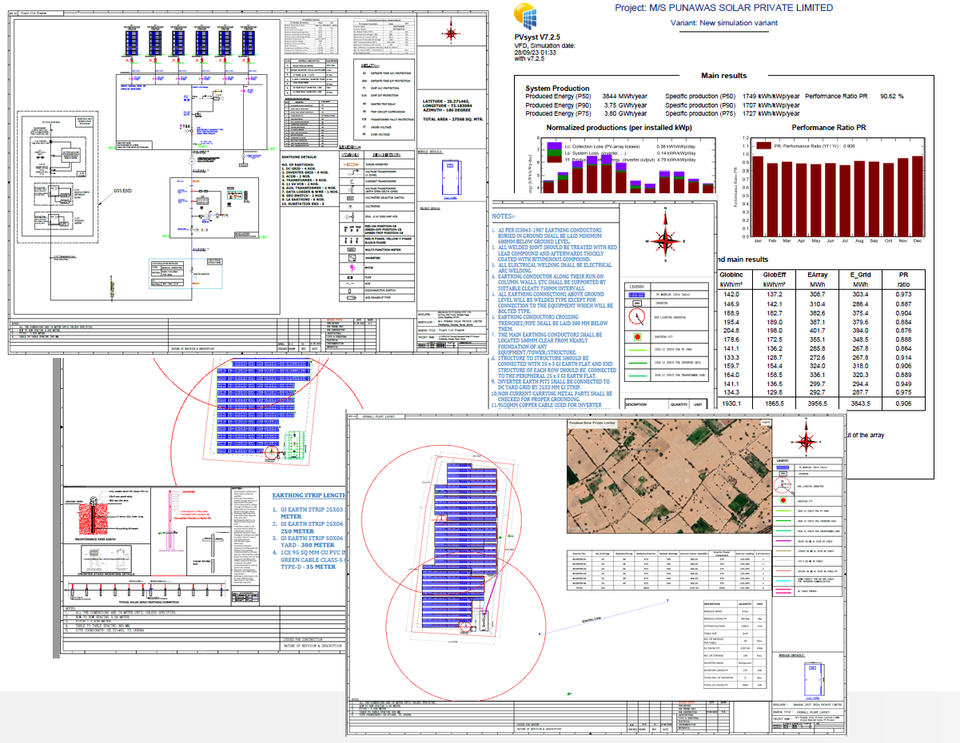The width and height of the screenshot is (960, 743).
Task: Click the lightning arrester symbol in the earthing legend
Action: [x=637, y=317]
